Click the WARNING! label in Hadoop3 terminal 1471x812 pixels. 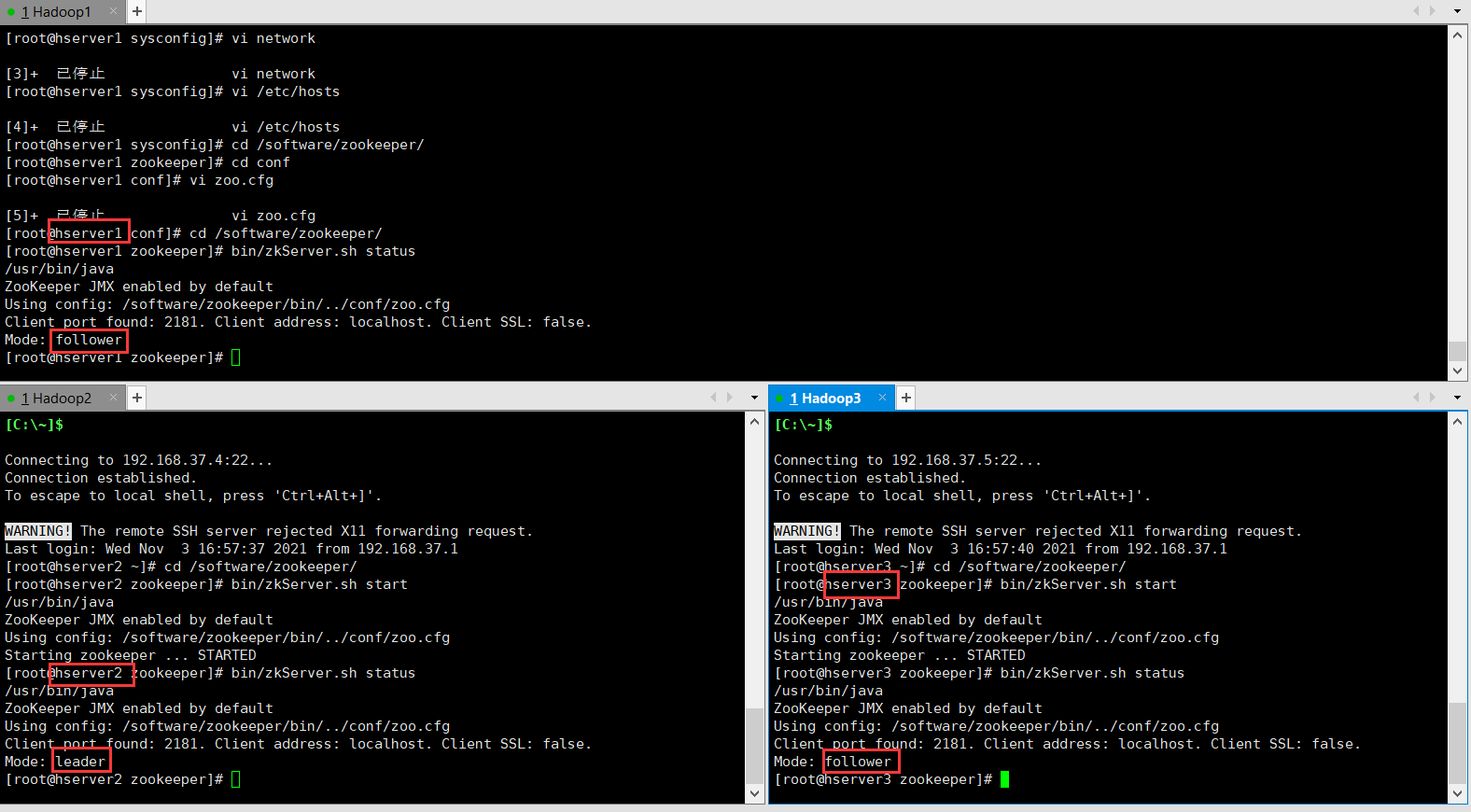point(806,531)
